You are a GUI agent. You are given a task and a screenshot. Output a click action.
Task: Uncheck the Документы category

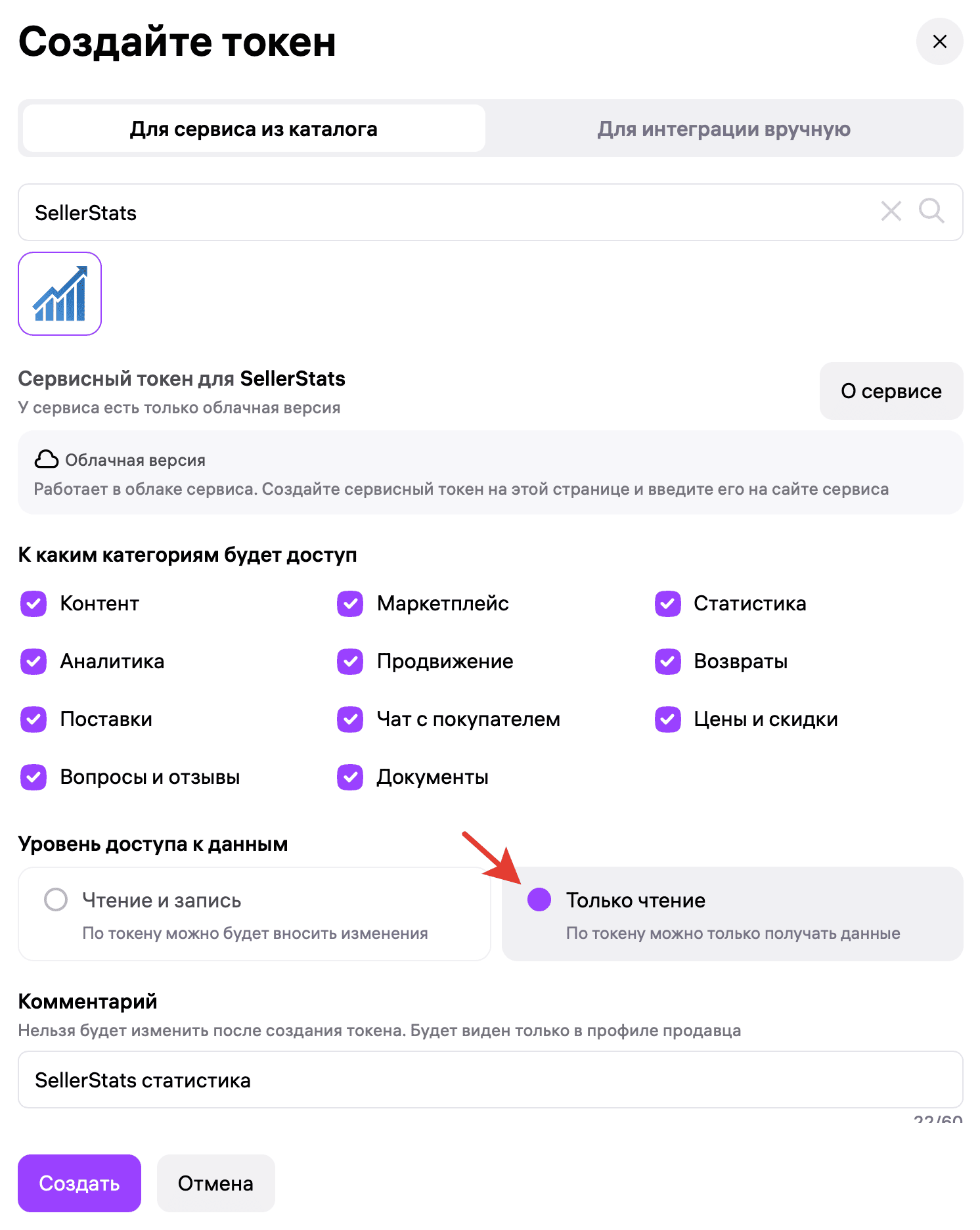coord(349,777)
